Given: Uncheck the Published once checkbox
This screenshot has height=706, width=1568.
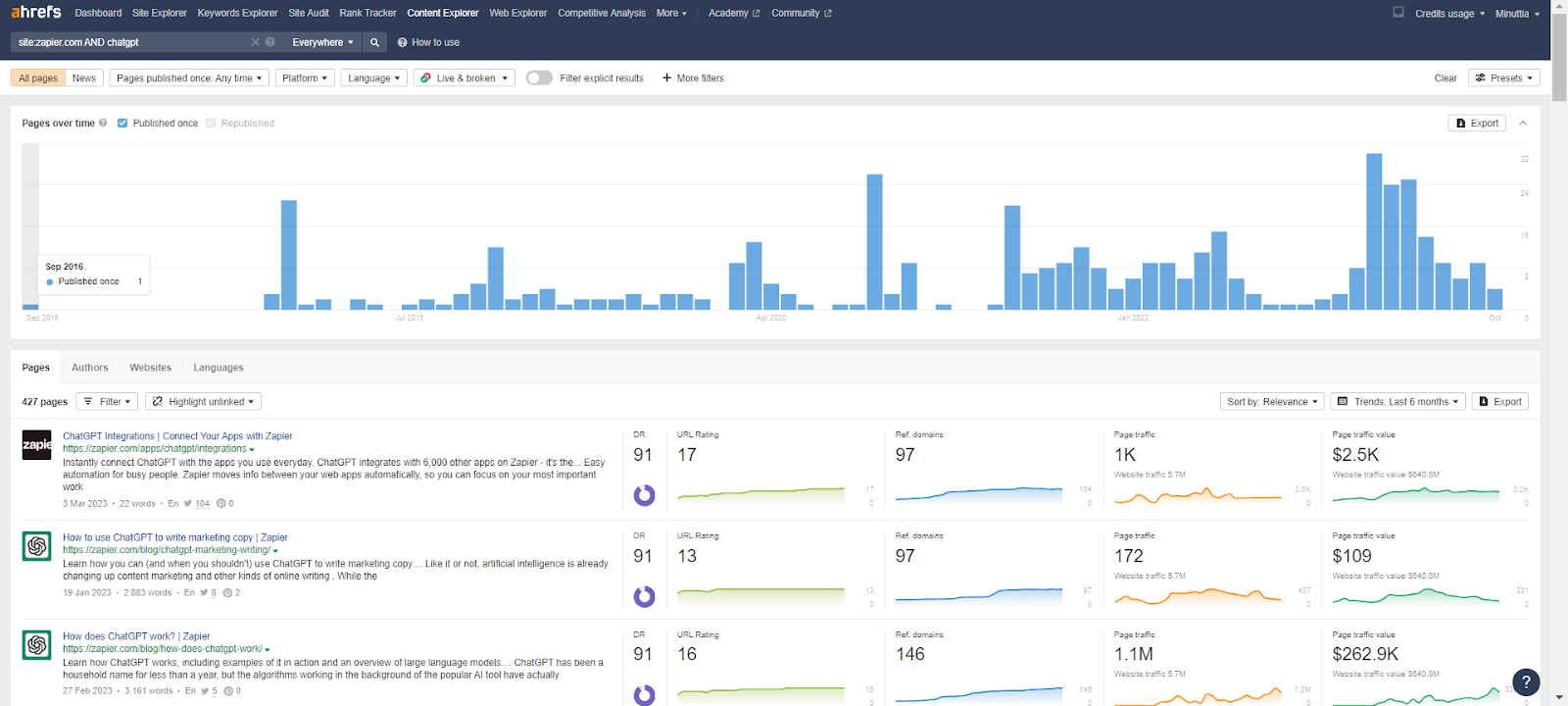Looking at the screenshot, I should (x=122, y=123).
